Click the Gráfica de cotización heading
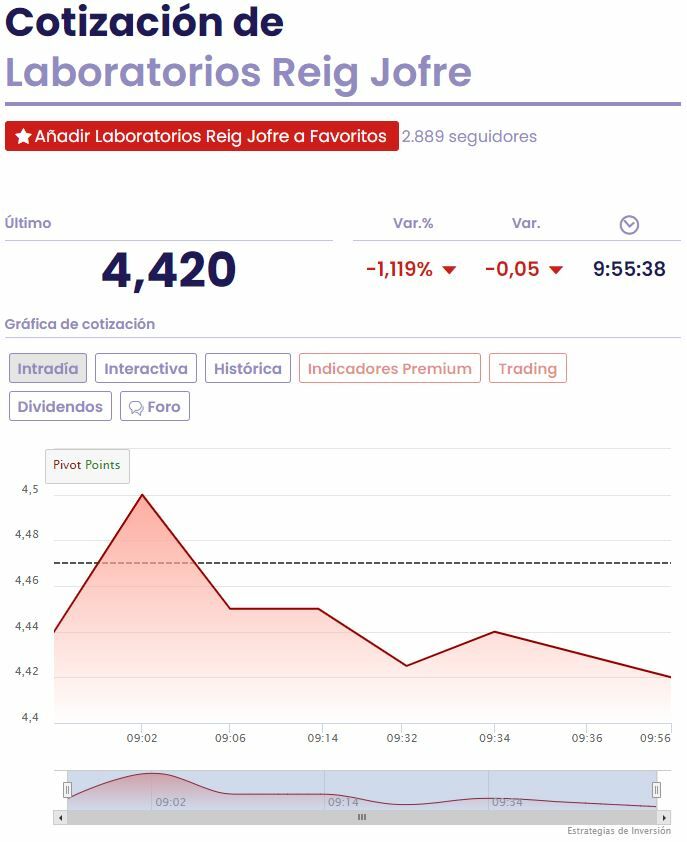 (79, 324)
